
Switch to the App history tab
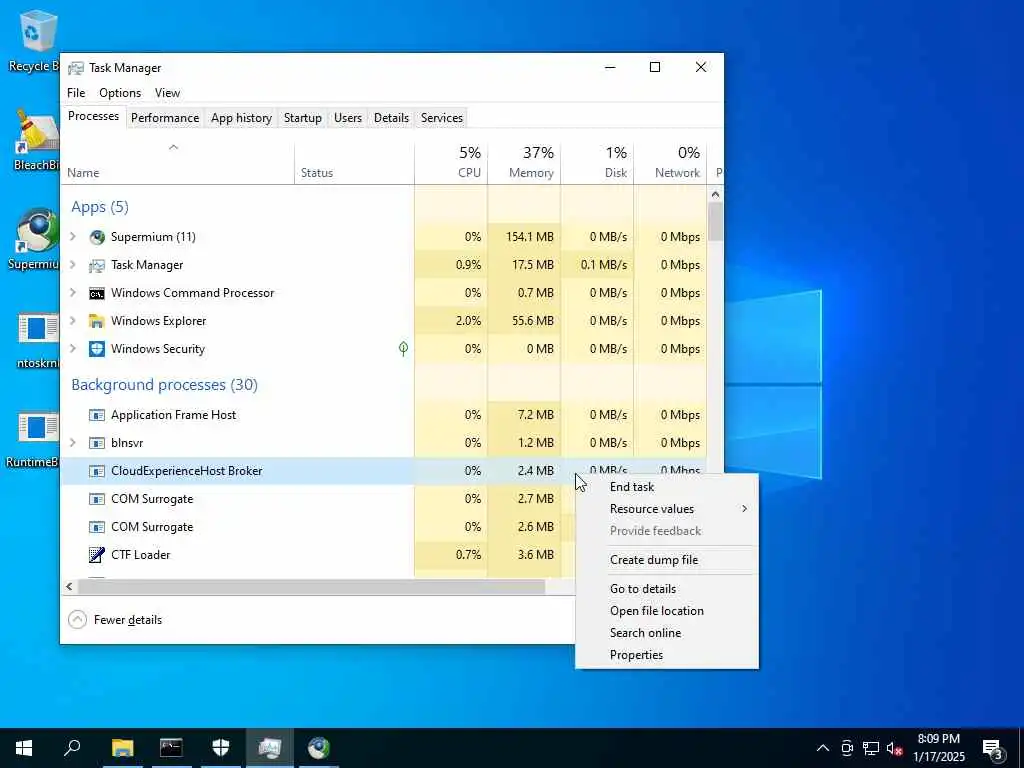241,118
